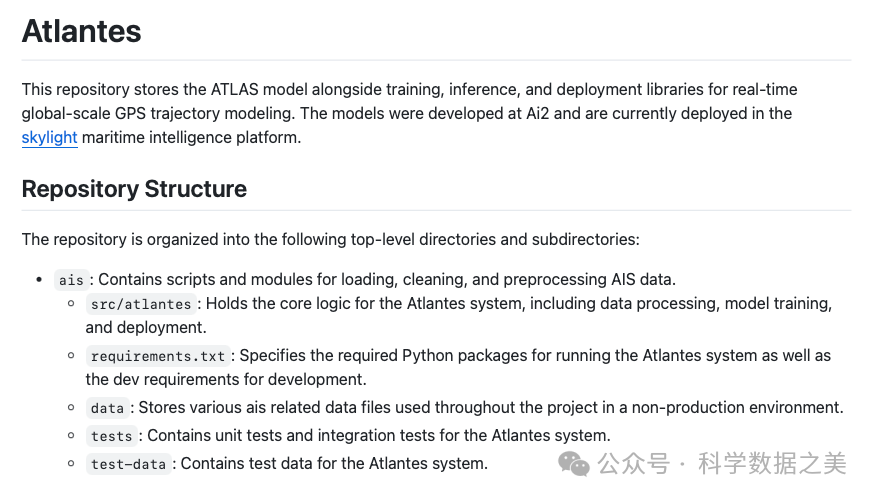This screenshot has width=874, height=498.
Task: Click the hollow bullet beside test-data
Action: coord(71,463)
